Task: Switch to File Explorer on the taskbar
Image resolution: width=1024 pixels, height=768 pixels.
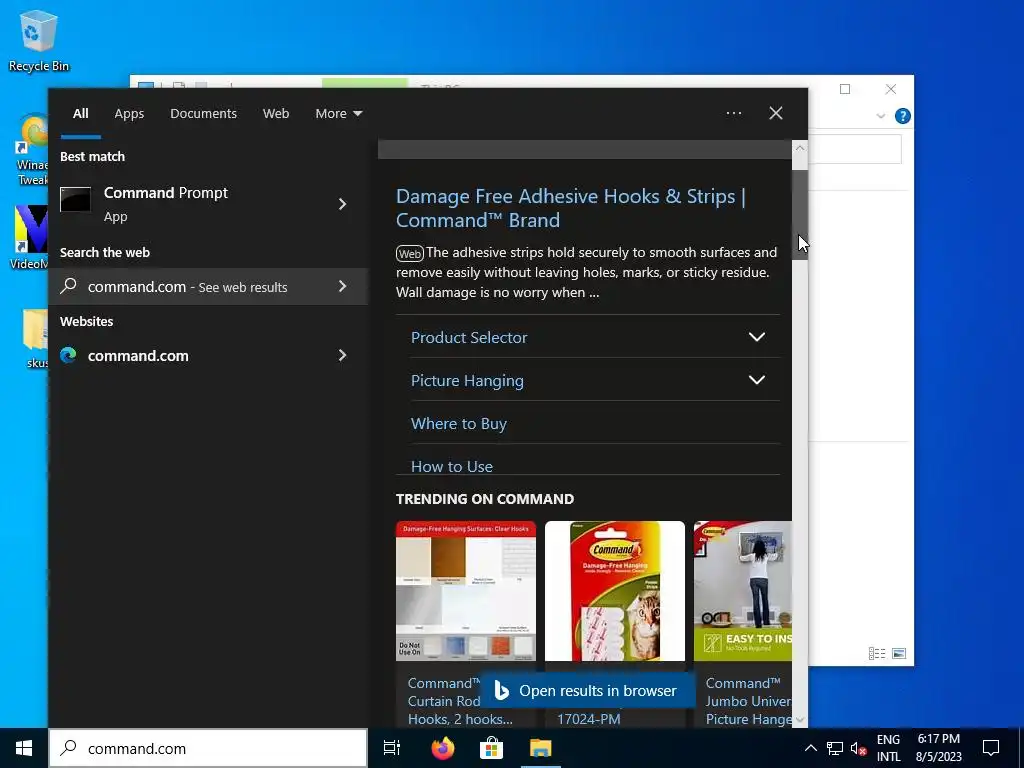Action: click(x=541, y=748)
